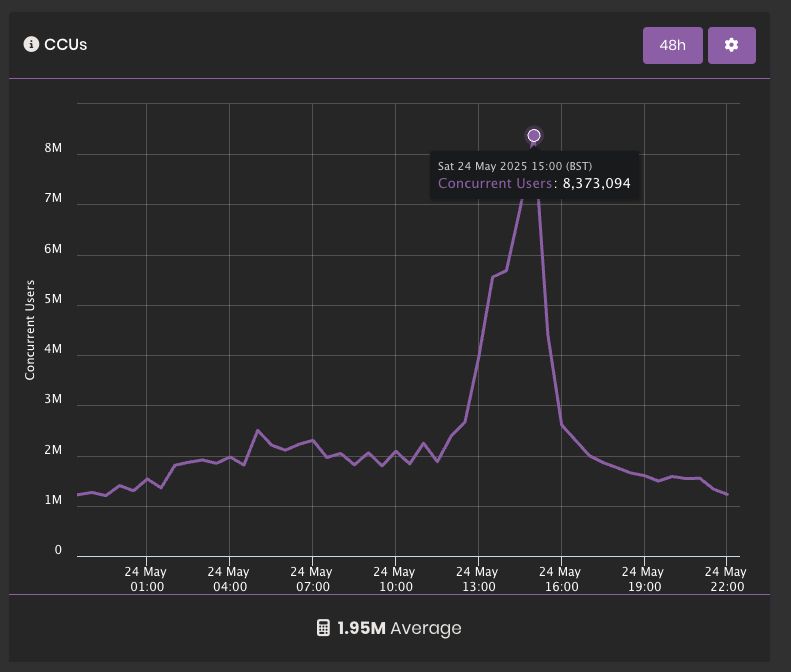Viewport: 791px width, 672px height.
Task: Click the 6M y-axis label
Action: [53, 249]
